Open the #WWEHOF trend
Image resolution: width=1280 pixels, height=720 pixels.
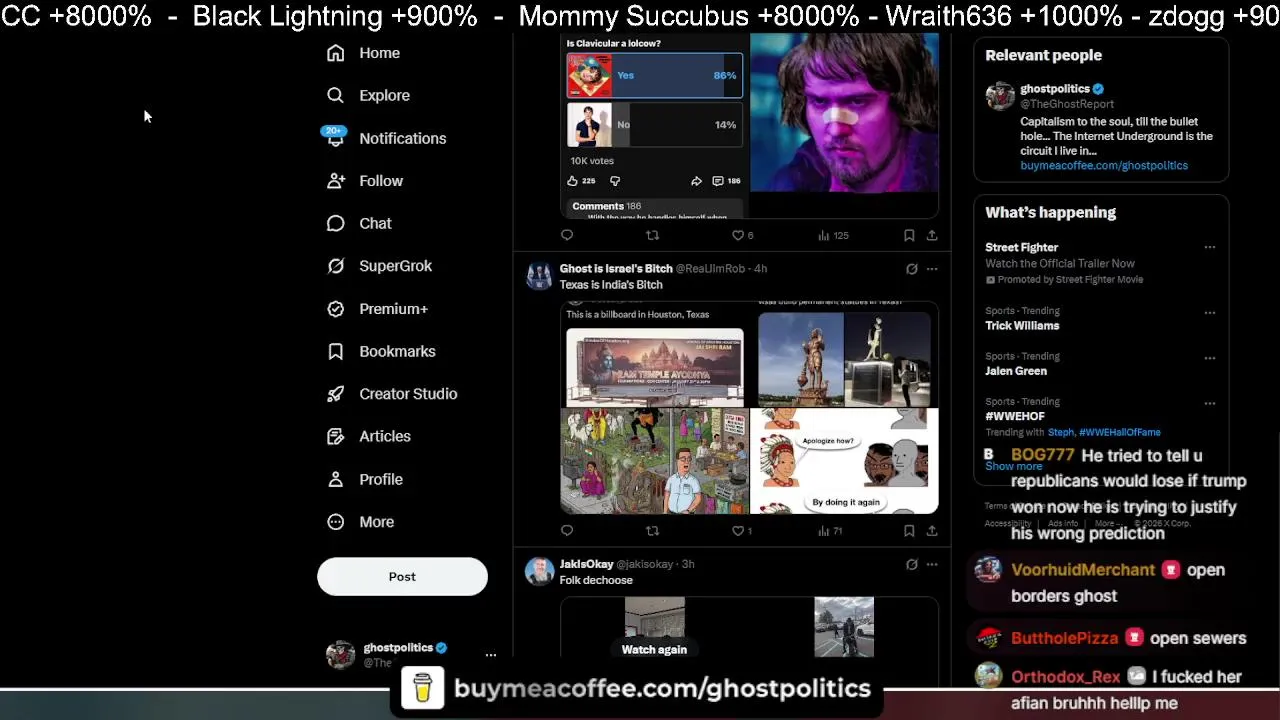click(x=1015, y=416)
